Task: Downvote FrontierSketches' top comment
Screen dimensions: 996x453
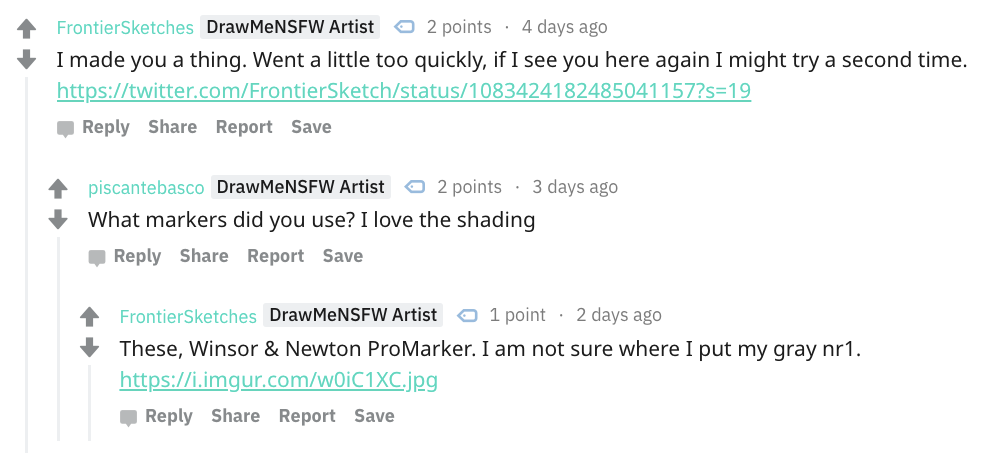Action: (x=26, y=60)
